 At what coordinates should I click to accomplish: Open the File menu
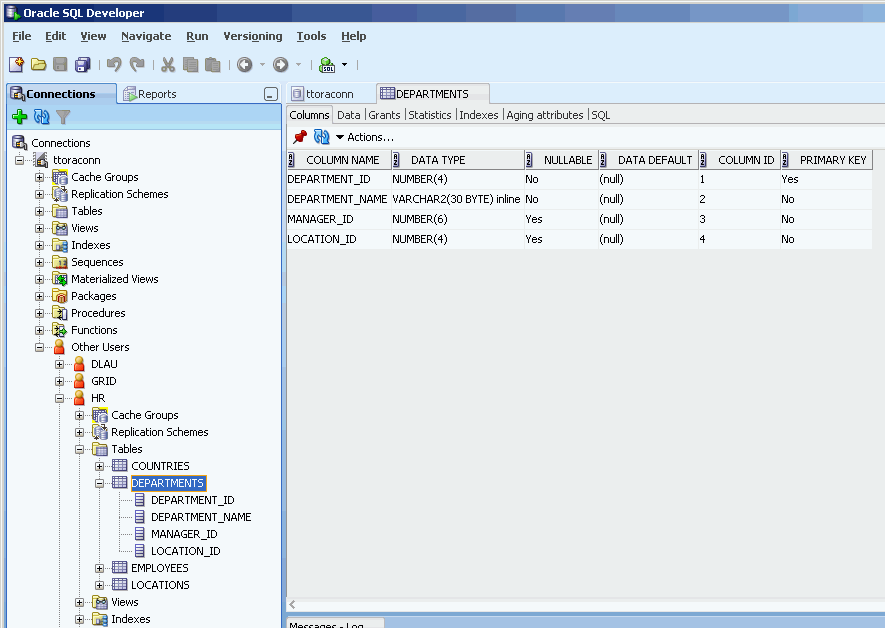tap(22, 36)
